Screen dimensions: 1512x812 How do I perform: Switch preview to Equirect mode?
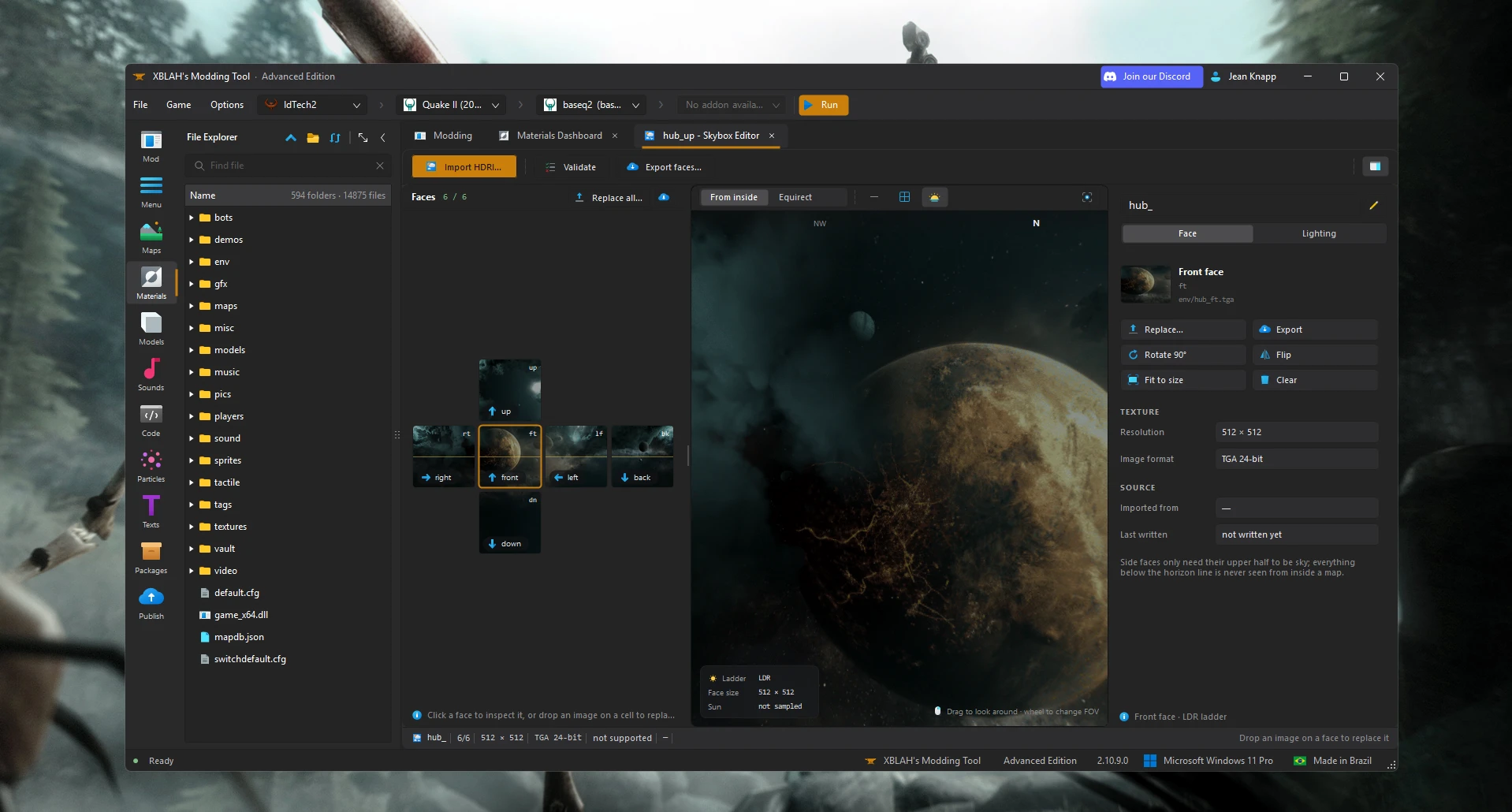tap(795, 197)
